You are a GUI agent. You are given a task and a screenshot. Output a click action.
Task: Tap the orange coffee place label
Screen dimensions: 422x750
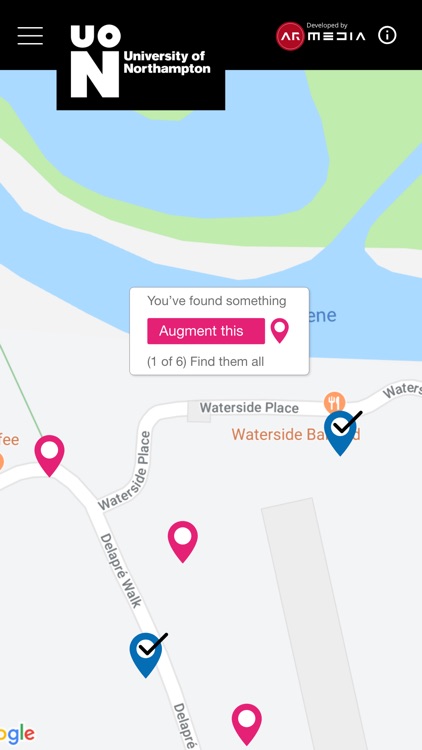pos(10,440)
